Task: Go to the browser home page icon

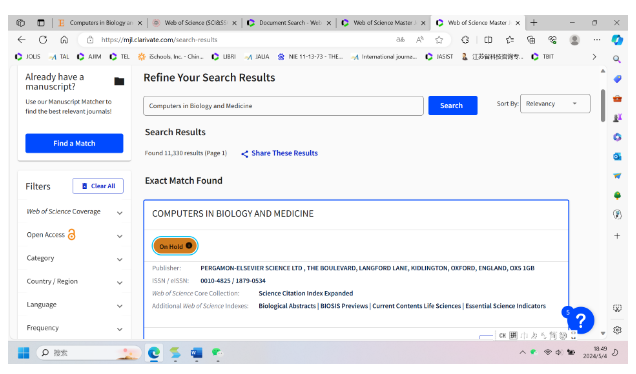Action: pos(64,40)
